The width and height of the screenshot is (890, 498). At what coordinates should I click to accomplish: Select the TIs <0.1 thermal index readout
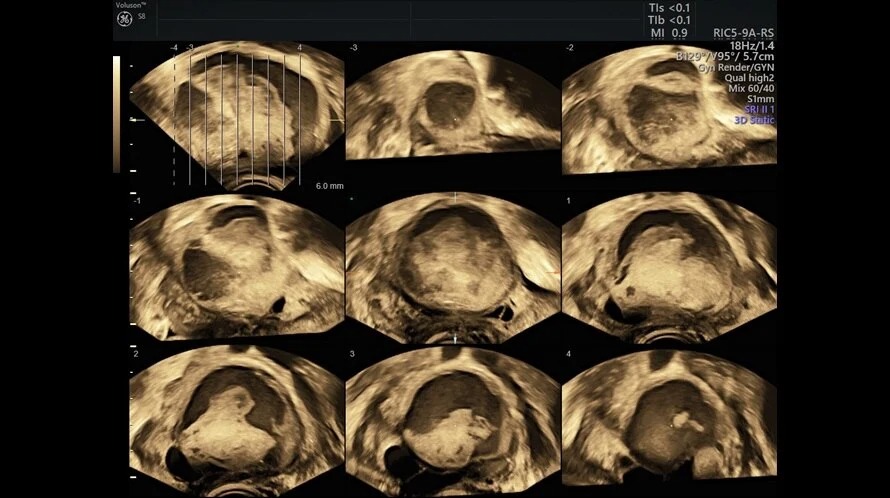click(669, 8)
